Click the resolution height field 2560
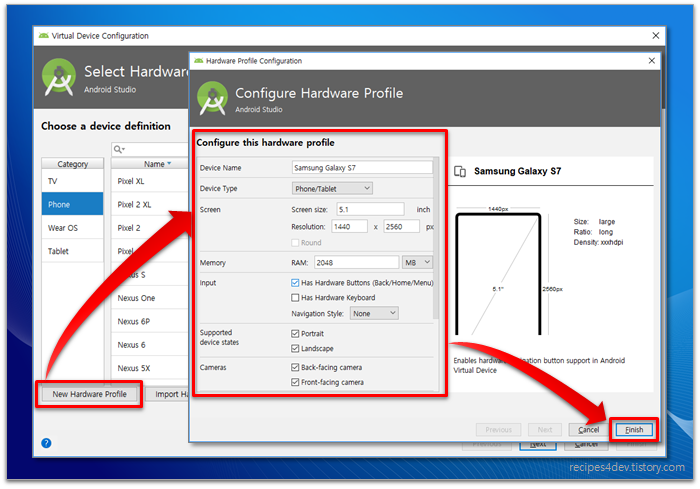The height and width of the screenshot is (489, 700). pos(401,226)
